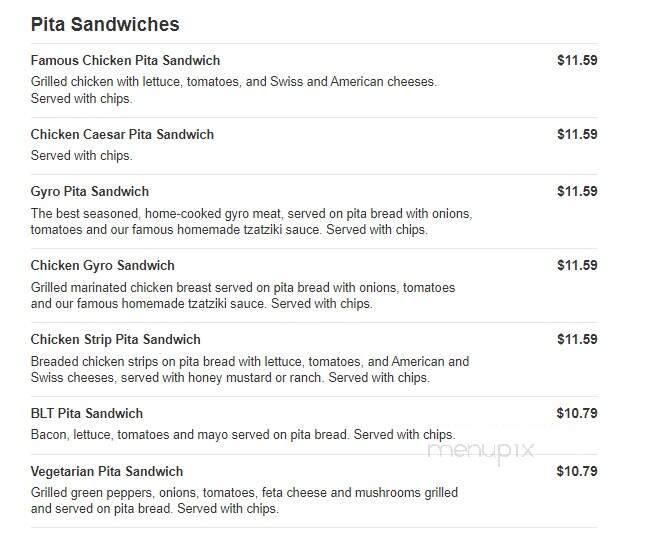Click the Pita Sandwiches heading
The width and height of the screenshot is (660, 533).
(105, 24)
